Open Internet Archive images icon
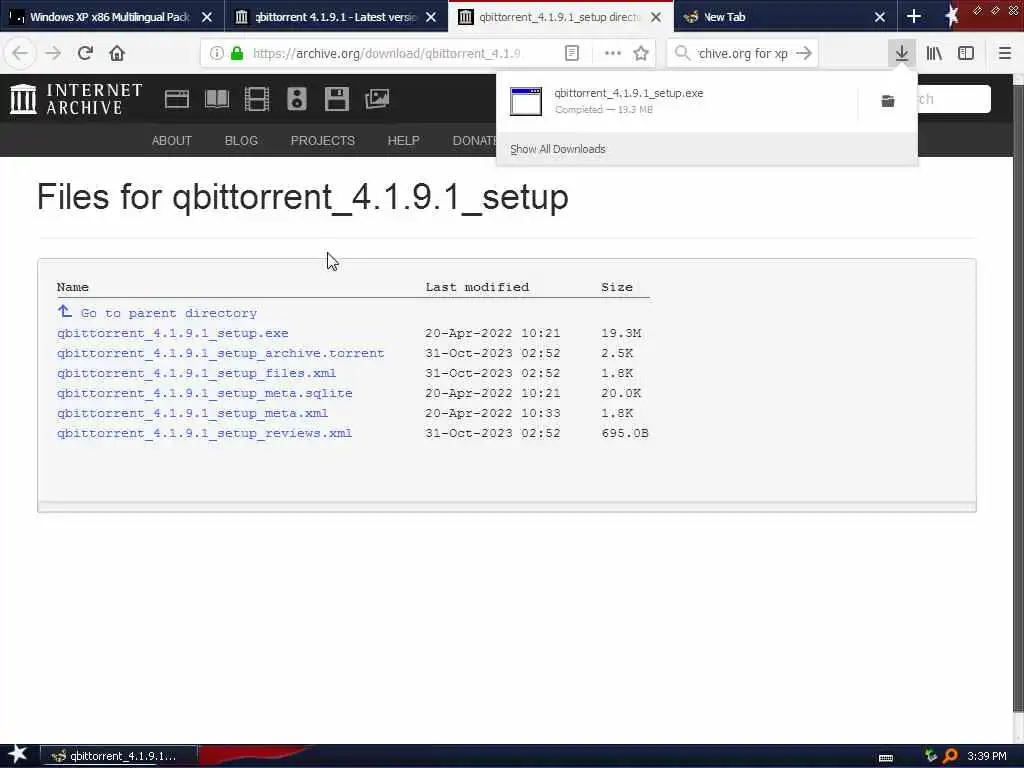Image resolution: width=1024 pixels, height=768 pixels. click(x=377, y=99)
